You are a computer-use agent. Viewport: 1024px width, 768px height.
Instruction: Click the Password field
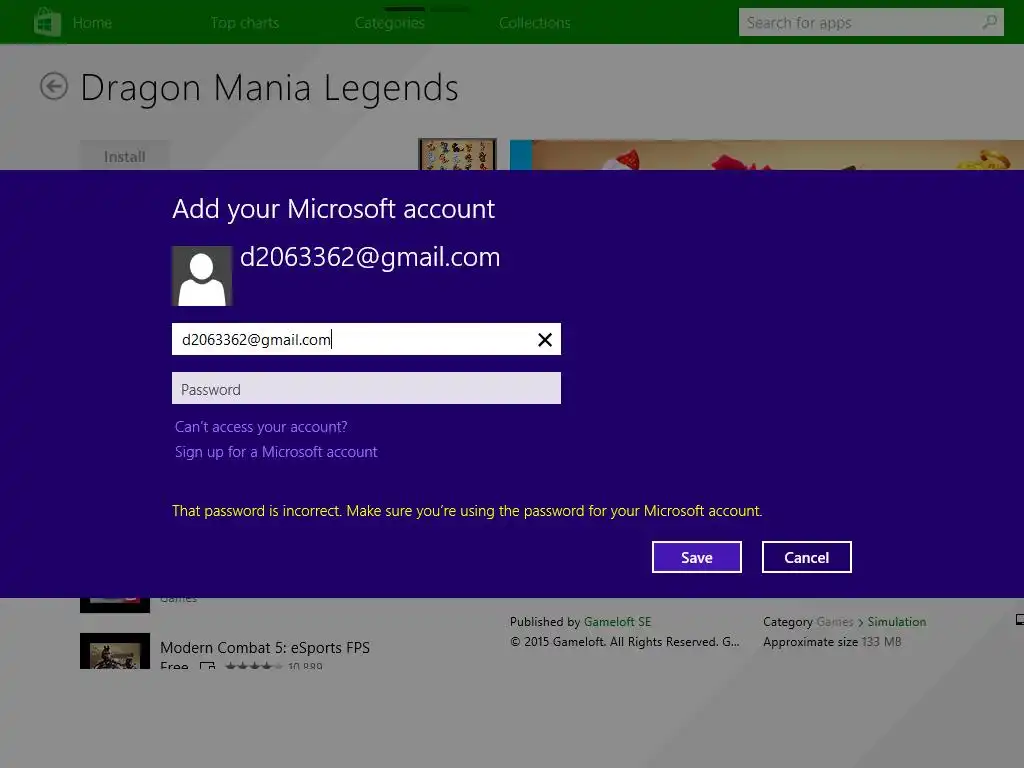[366, 389]
